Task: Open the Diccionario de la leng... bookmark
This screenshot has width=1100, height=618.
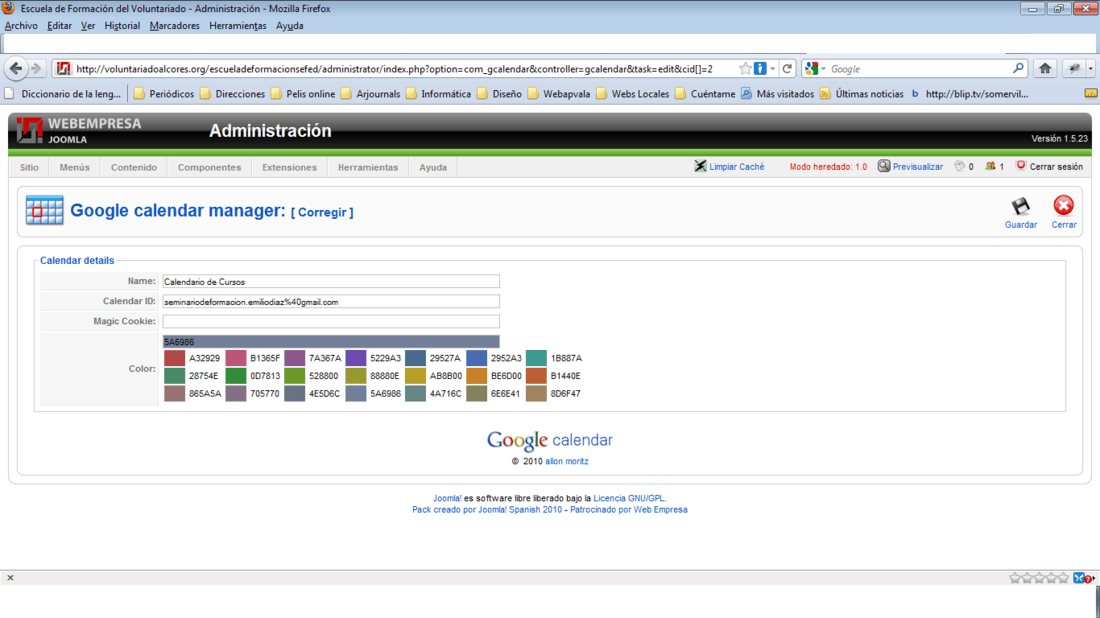Action: (63, 93)
